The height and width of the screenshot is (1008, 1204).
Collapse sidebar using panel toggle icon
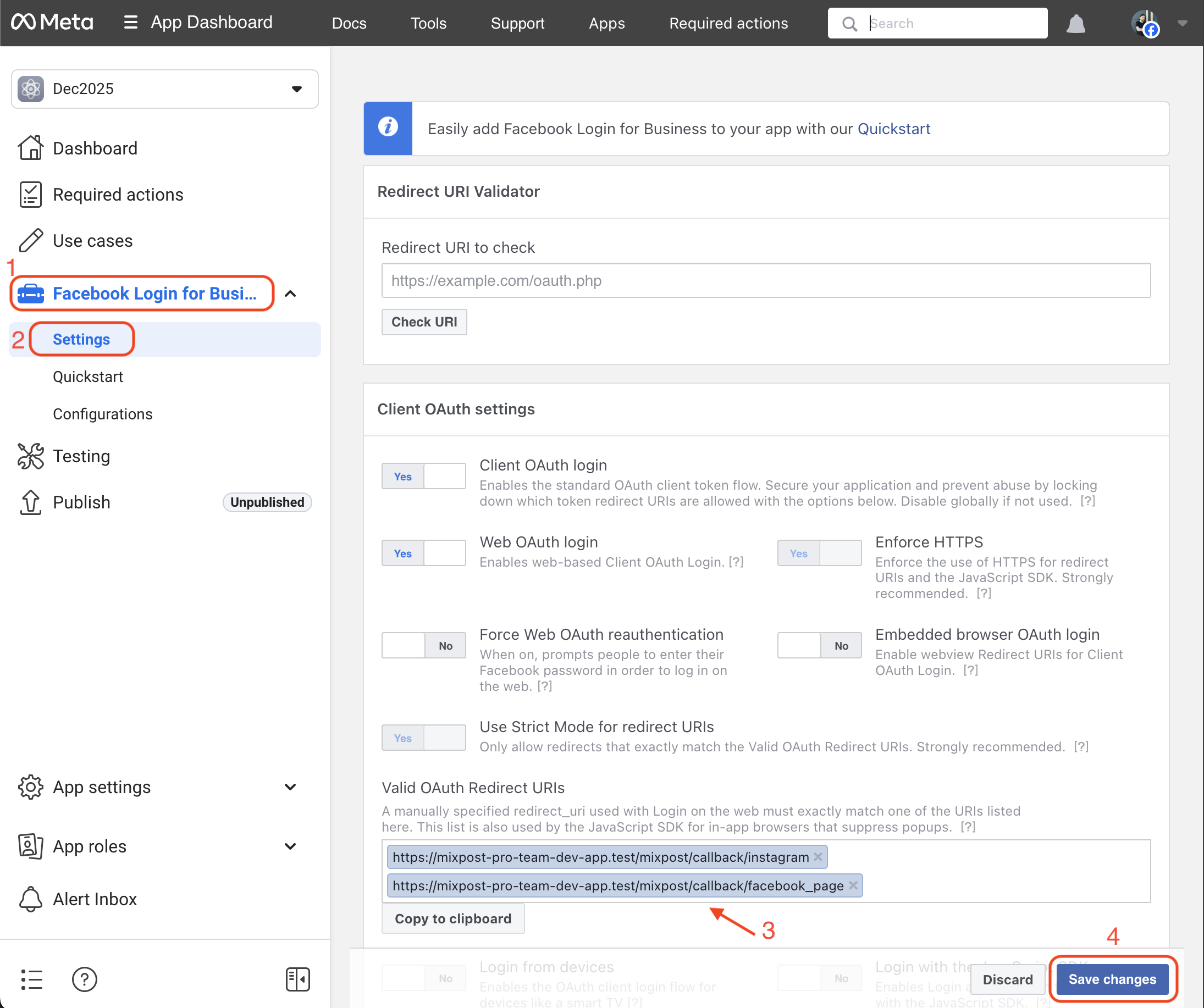coord(297,979)
